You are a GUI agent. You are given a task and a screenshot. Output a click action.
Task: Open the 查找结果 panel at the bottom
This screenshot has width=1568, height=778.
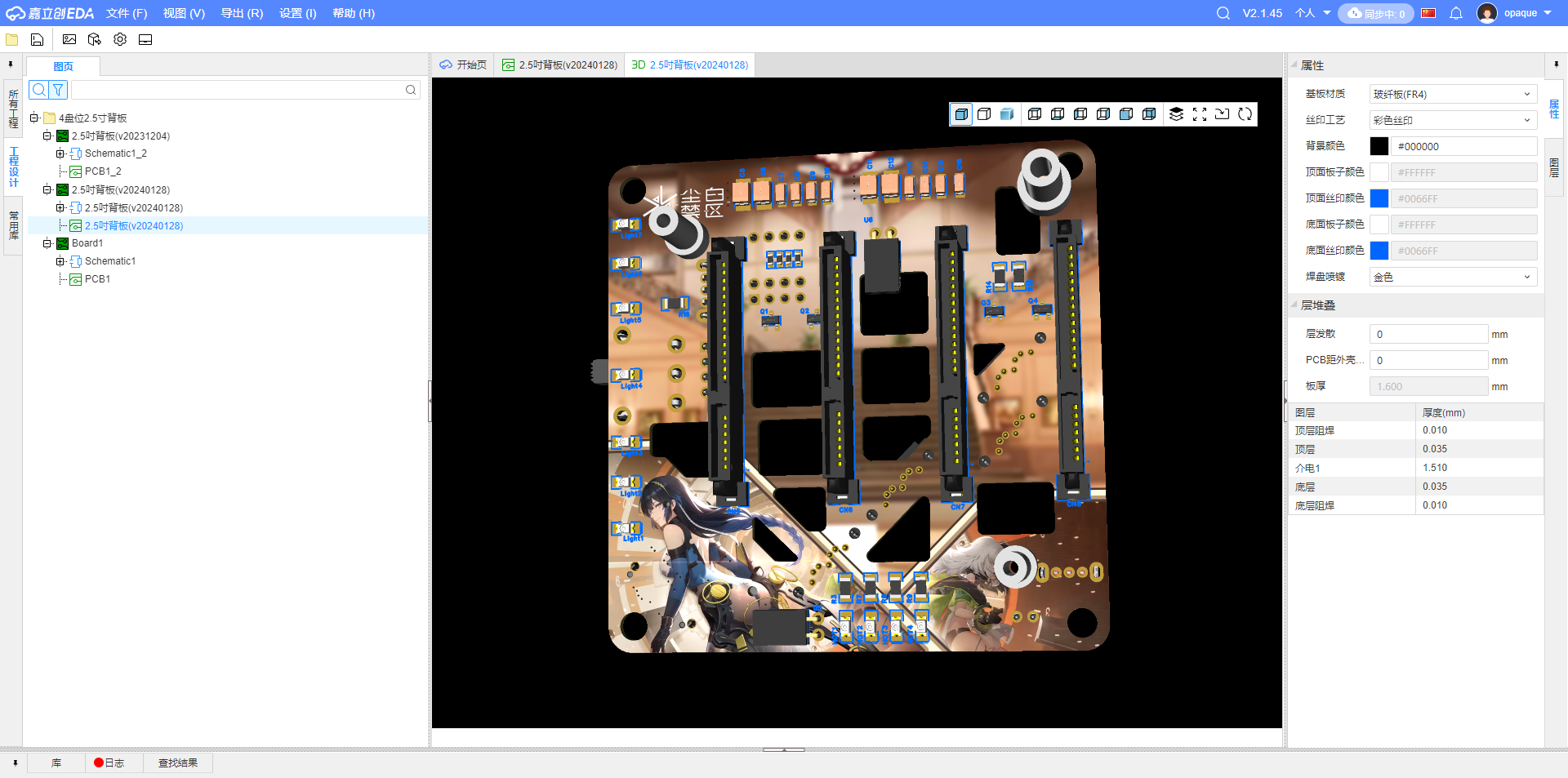(178, 762)
